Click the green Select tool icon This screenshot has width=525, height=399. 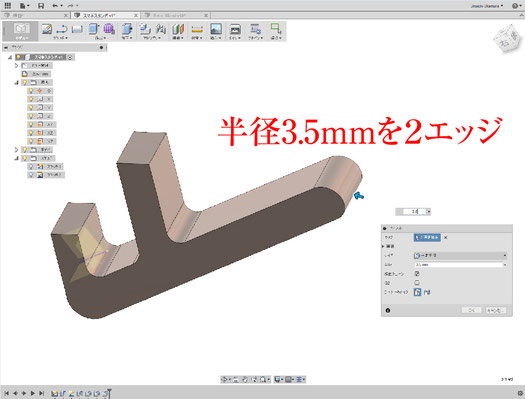point(276,29)
